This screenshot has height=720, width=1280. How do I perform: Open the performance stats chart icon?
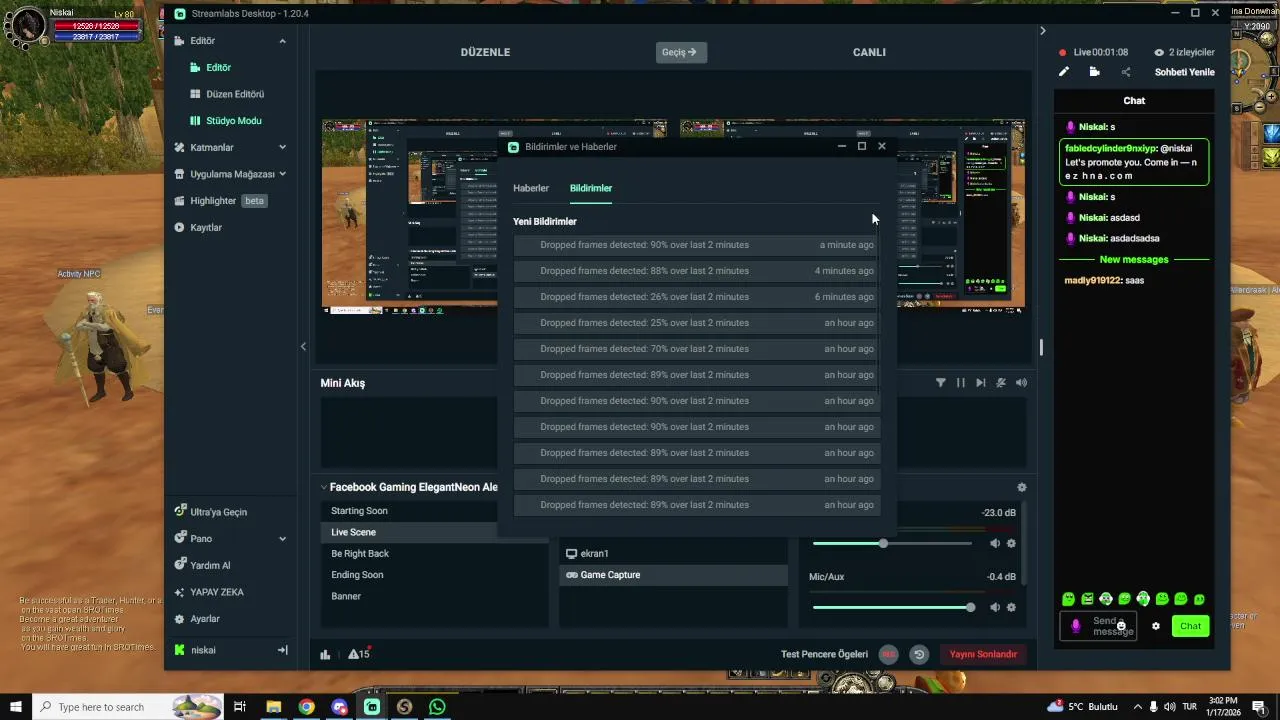pyautogui.click(x=325, y=654)
